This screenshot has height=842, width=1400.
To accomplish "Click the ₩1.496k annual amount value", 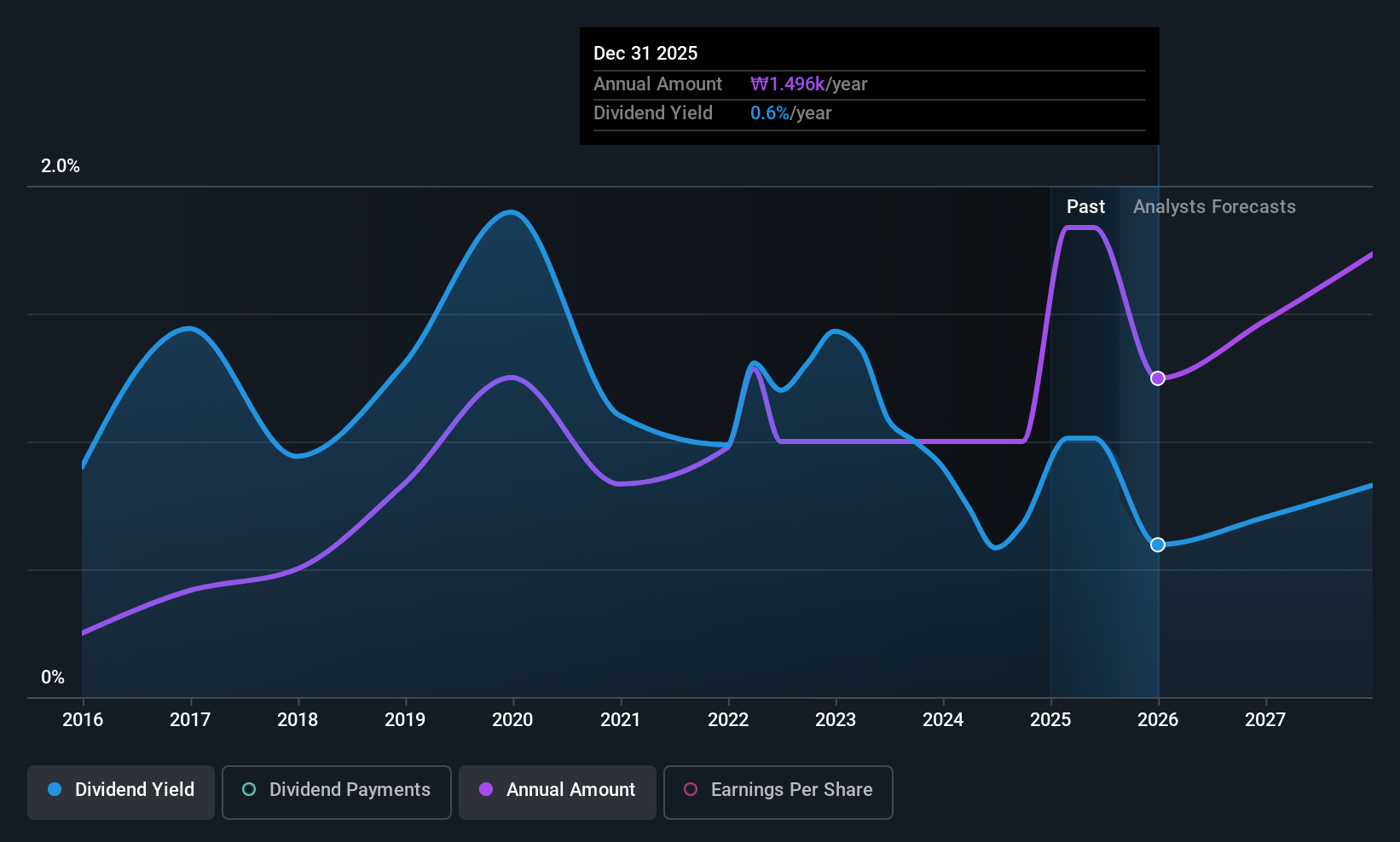I will click(x=788, y=84).
